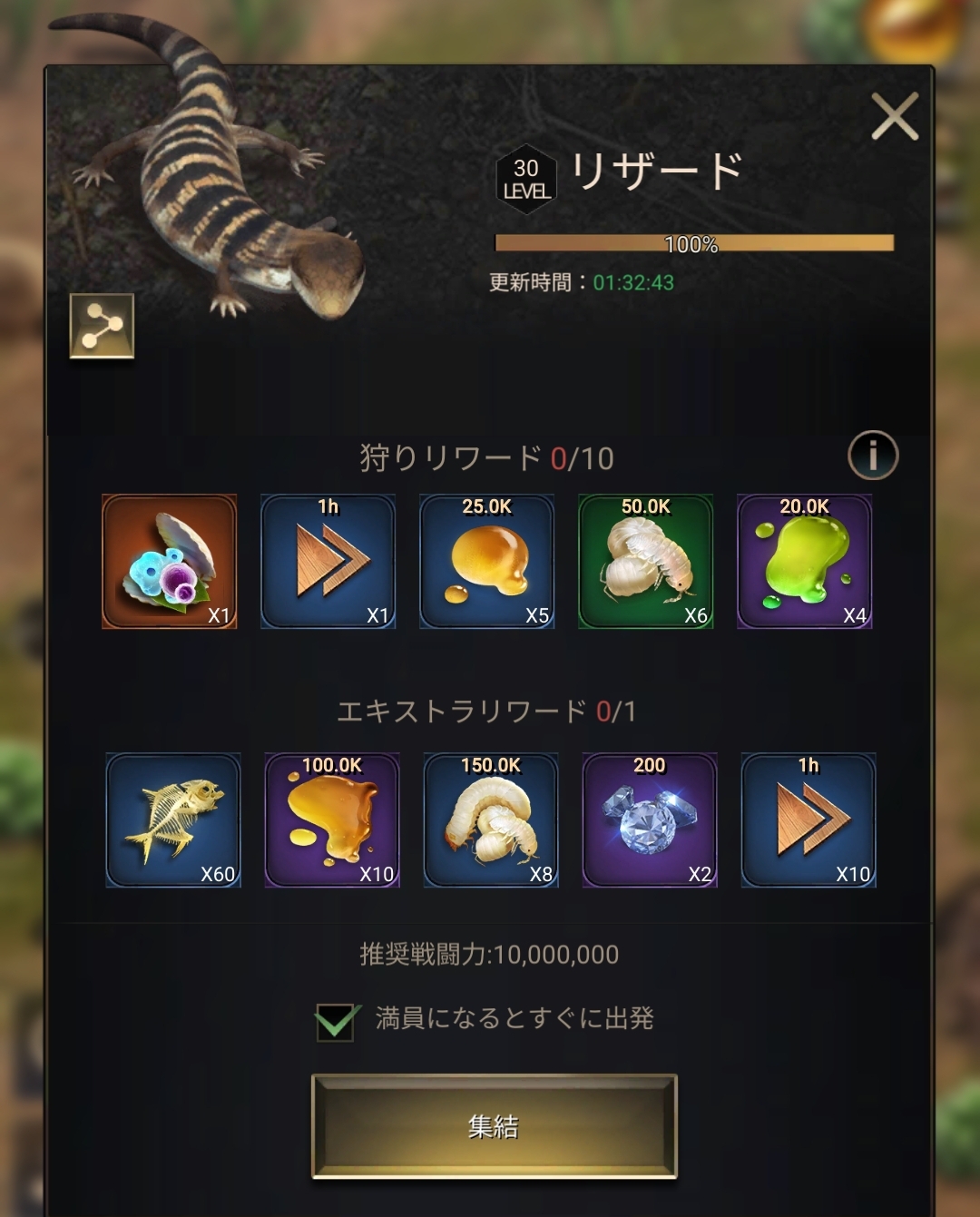Tap the share icon below the lizard
The image size is (980, 1217).
[x=102, y=325]
